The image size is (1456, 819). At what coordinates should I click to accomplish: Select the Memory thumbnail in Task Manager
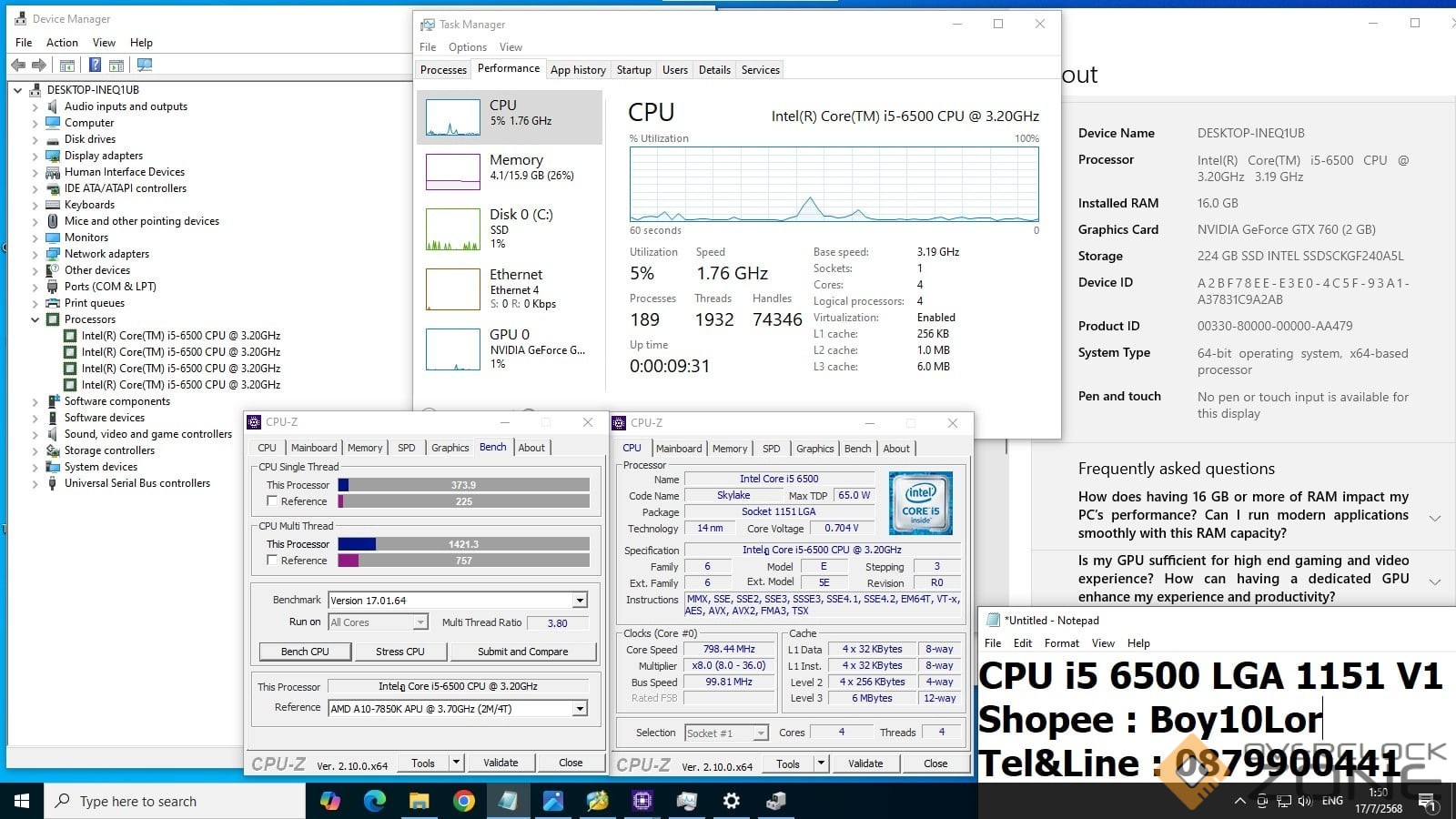point(453,171)
